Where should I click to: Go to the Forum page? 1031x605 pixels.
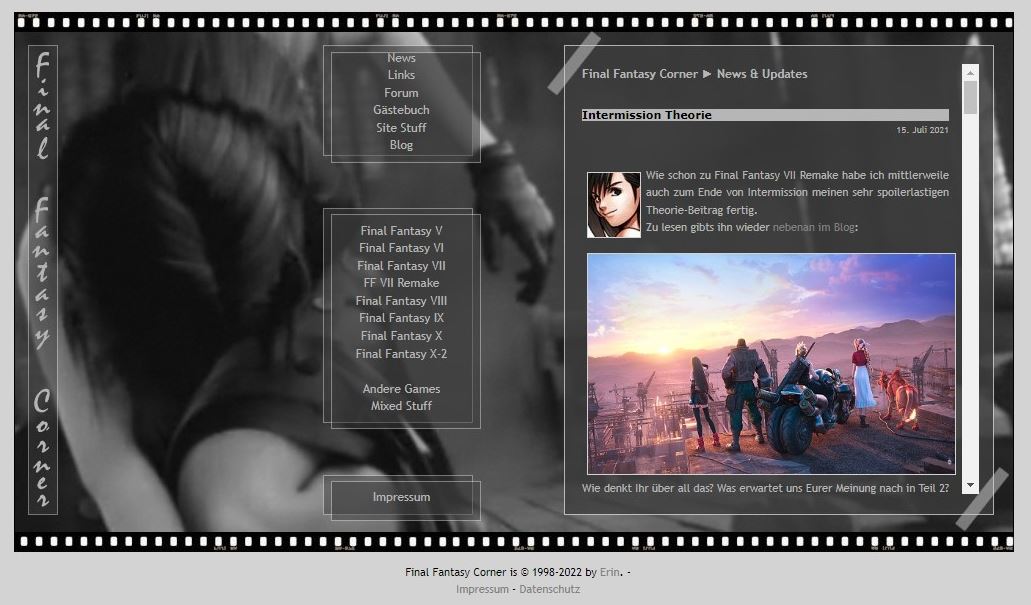click(x=401, y=93)
